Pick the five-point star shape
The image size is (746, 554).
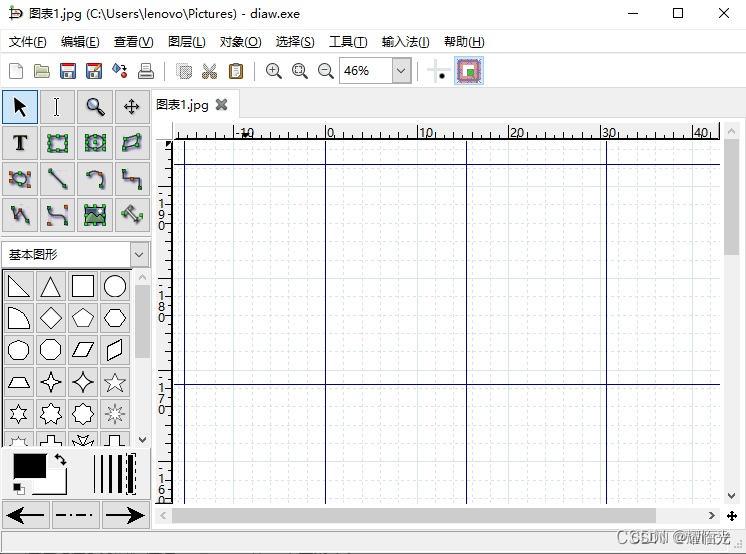pyautogui.click(x=115, y=382)
